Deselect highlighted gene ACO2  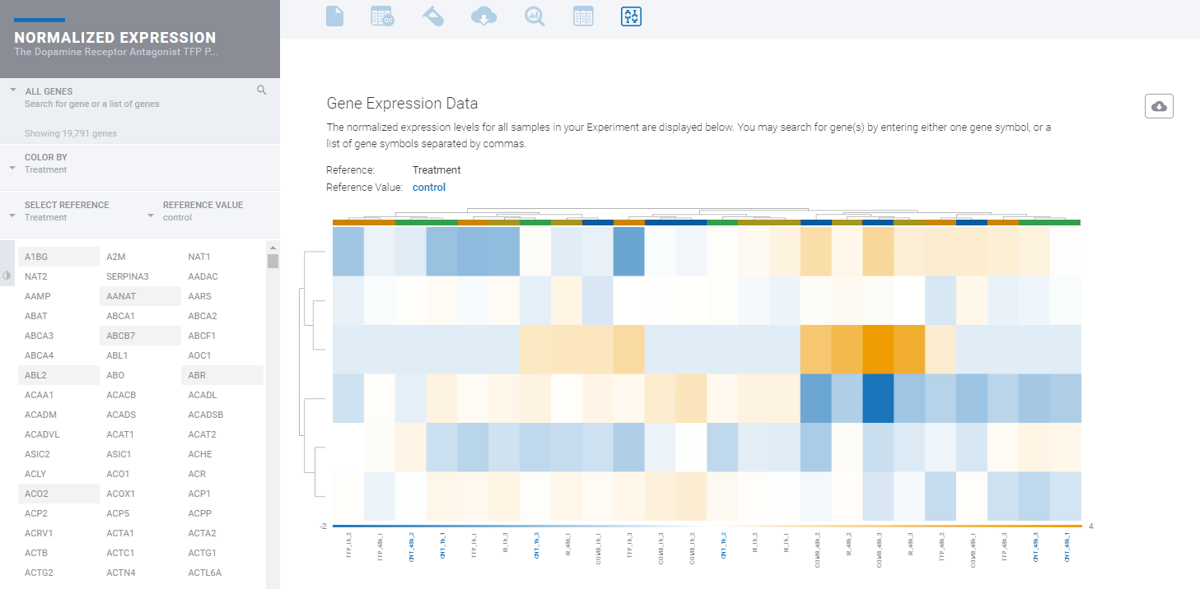click(58, 494)
